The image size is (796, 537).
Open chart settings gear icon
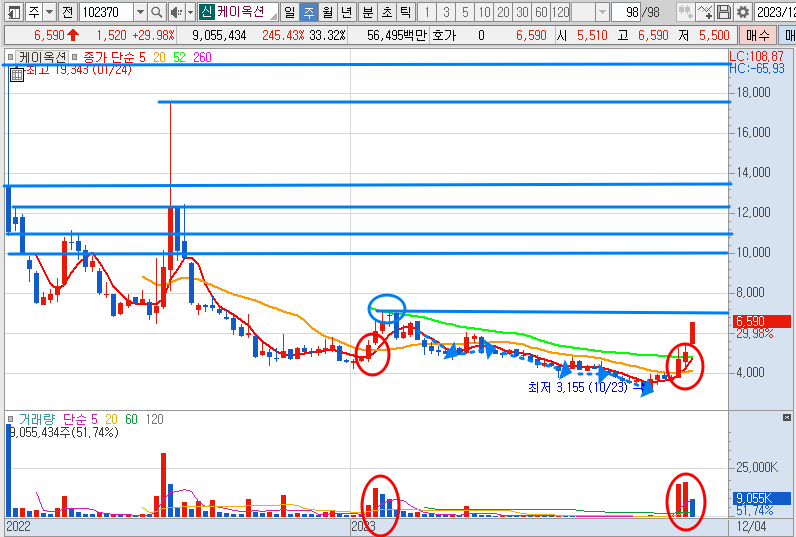(x=742, y=12)
